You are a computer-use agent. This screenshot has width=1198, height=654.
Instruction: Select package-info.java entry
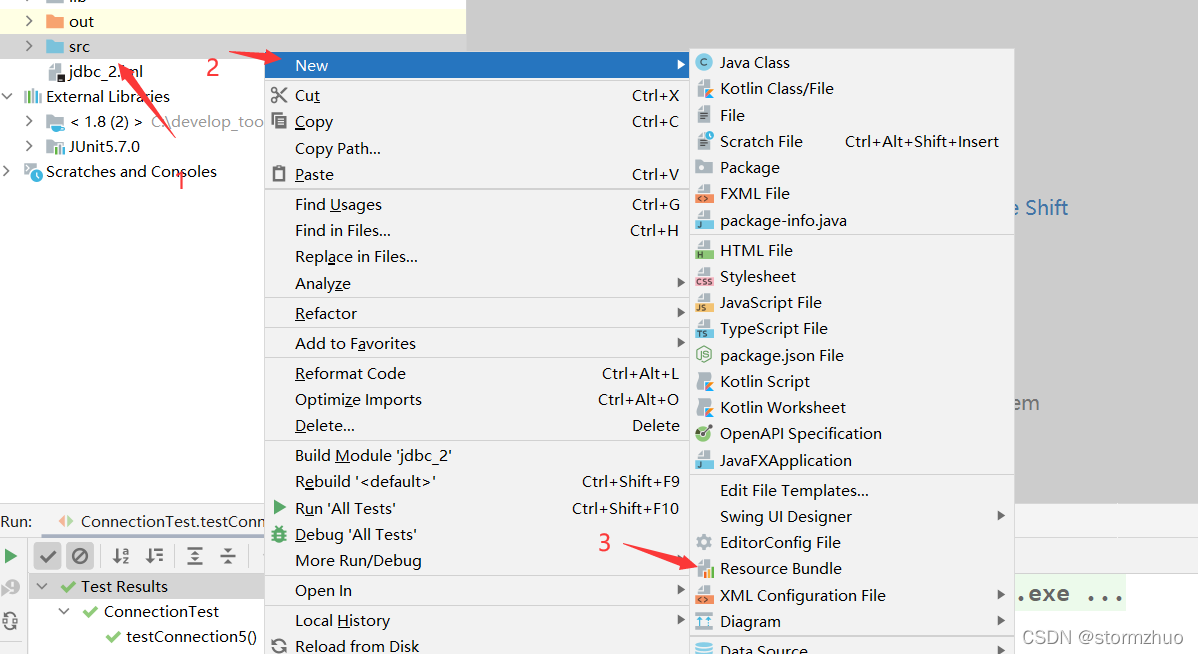pyautogui.click(x=852, y=221)
